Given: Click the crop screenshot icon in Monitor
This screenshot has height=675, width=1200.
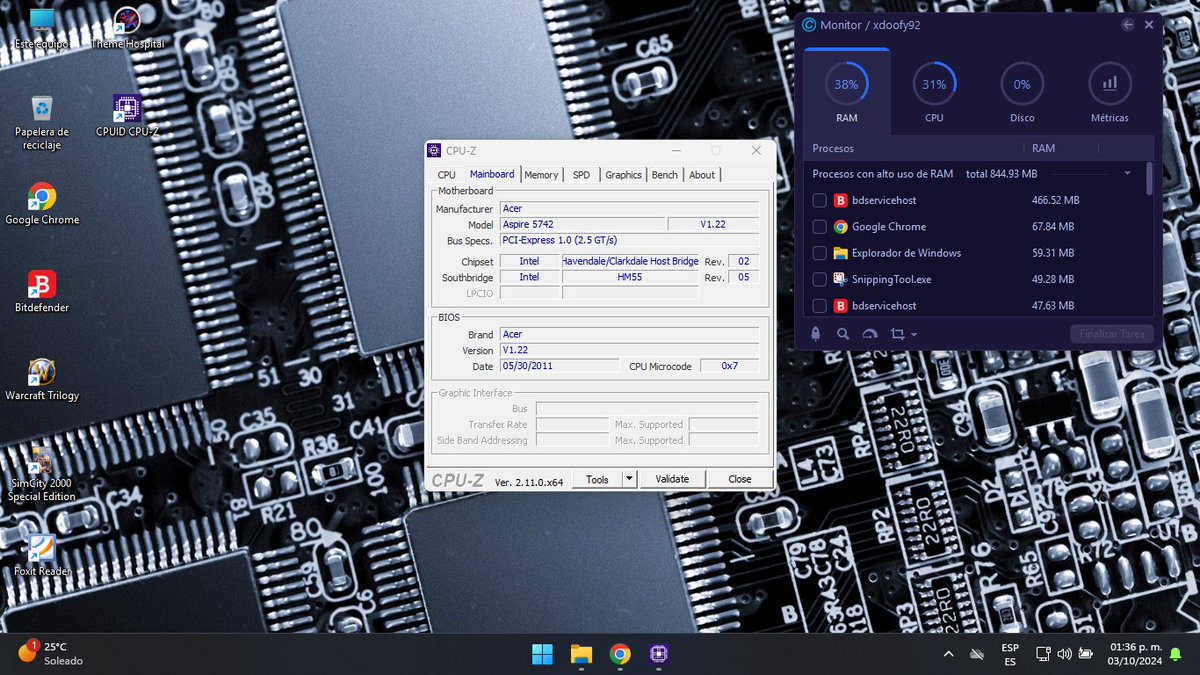Looking at the screenshot, I should pos(897,334).
